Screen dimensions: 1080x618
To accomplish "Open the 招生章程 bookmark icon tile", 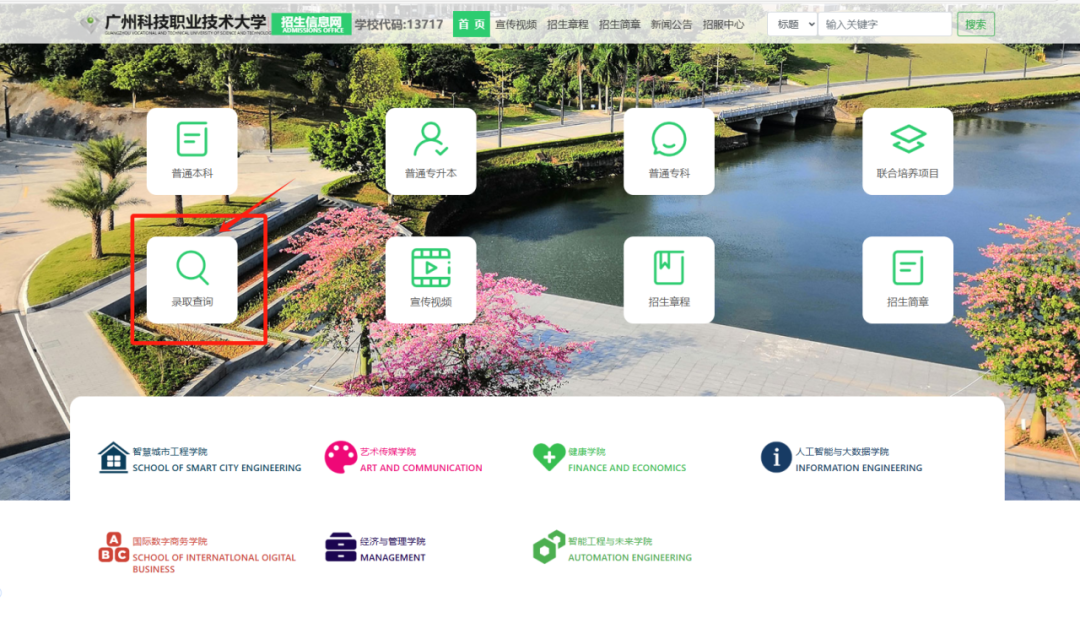I will coord(669,279).
